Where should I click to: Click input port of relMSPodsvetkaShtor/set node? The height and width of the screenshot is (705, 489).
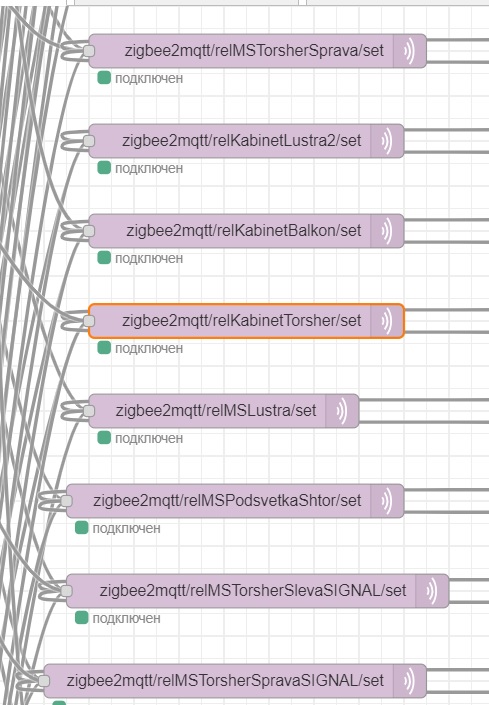pyautogui.click(x=67, y=500)
